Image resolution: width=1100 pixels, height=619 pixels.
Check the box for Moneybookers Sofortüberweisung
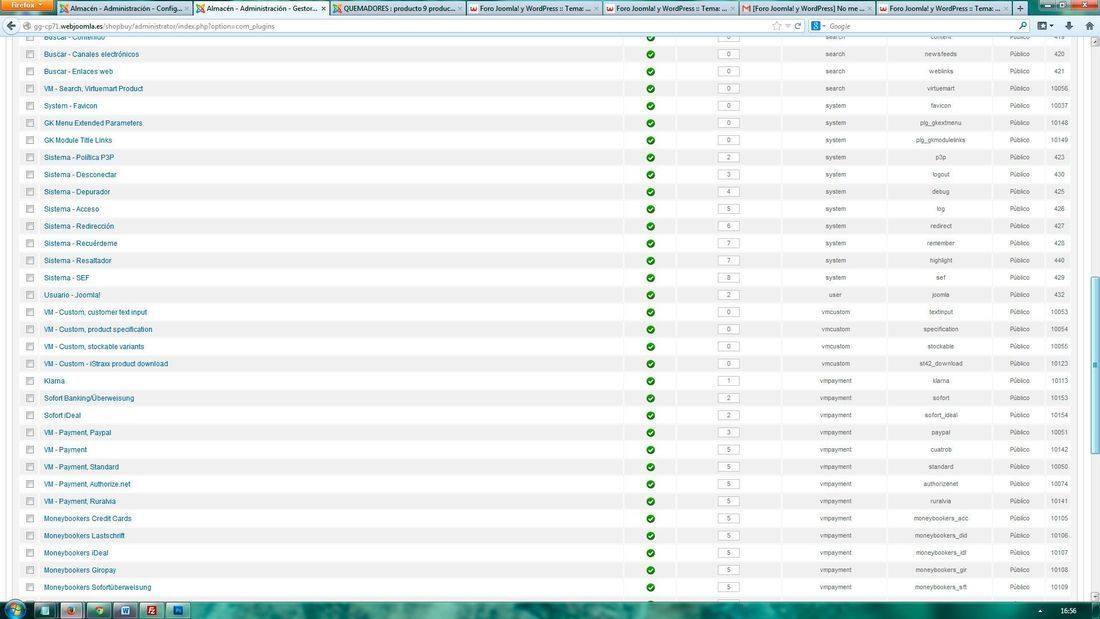29,587
